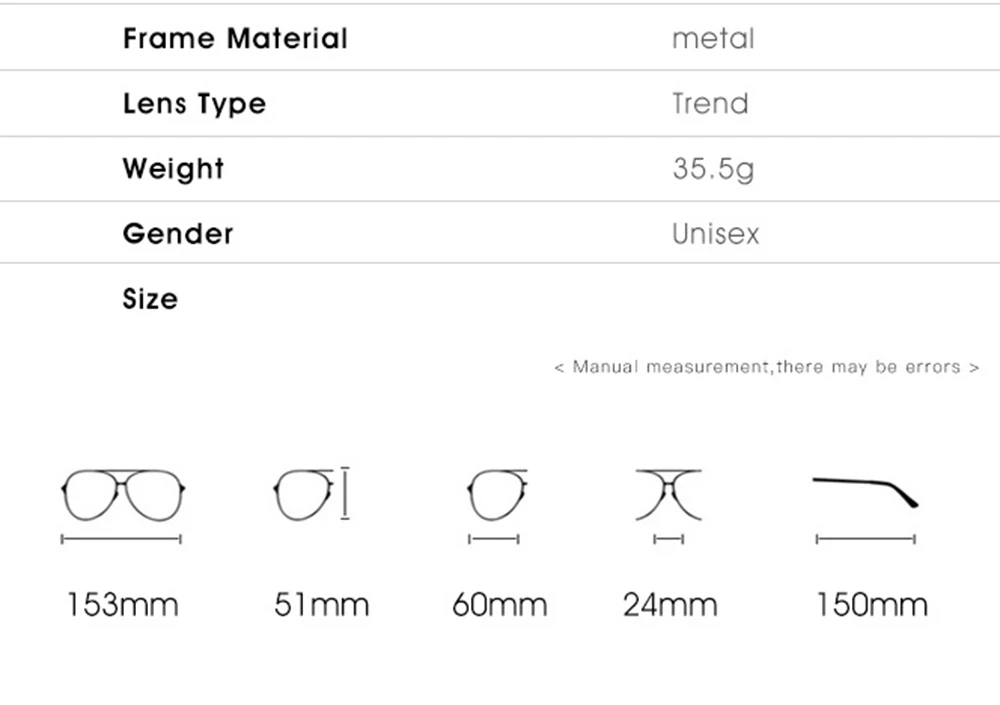The width and height of the screenshot is (1000, 705).
Task: Click the temple arm length icon
Action: [866, 490]
